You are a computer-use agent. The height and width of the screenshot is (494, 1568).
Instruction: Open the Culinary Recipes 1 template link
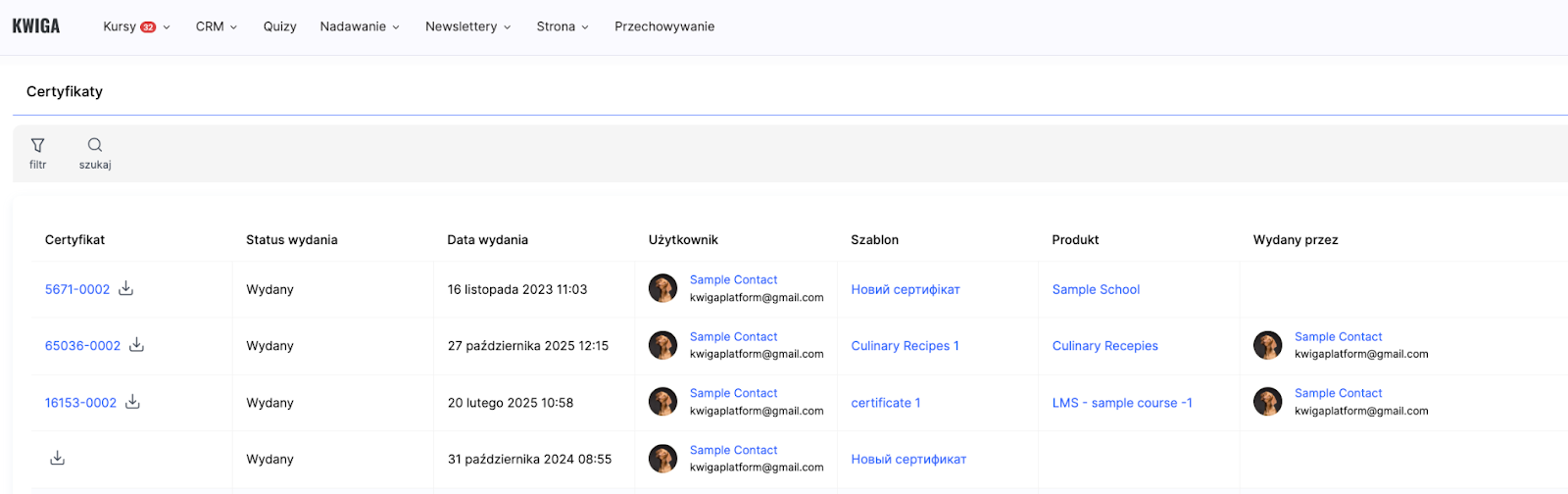(905, 346)
